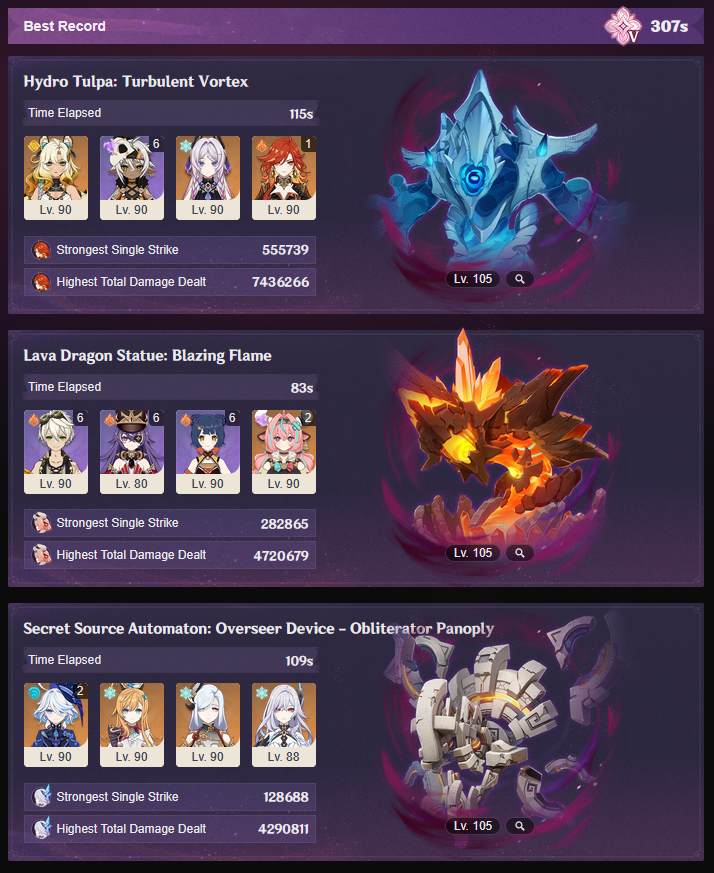Image resolution: width=714 pixels, height=873 pixels.
Task: Select the Lv. 88 silver-haired Cryo character
Action: pos(283,725)
